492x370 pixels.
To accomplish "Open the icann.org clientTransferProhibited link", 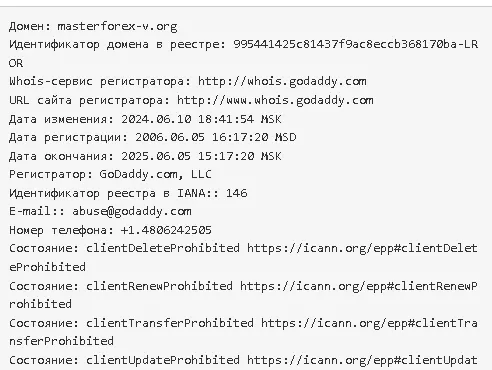I will [369, 323].
